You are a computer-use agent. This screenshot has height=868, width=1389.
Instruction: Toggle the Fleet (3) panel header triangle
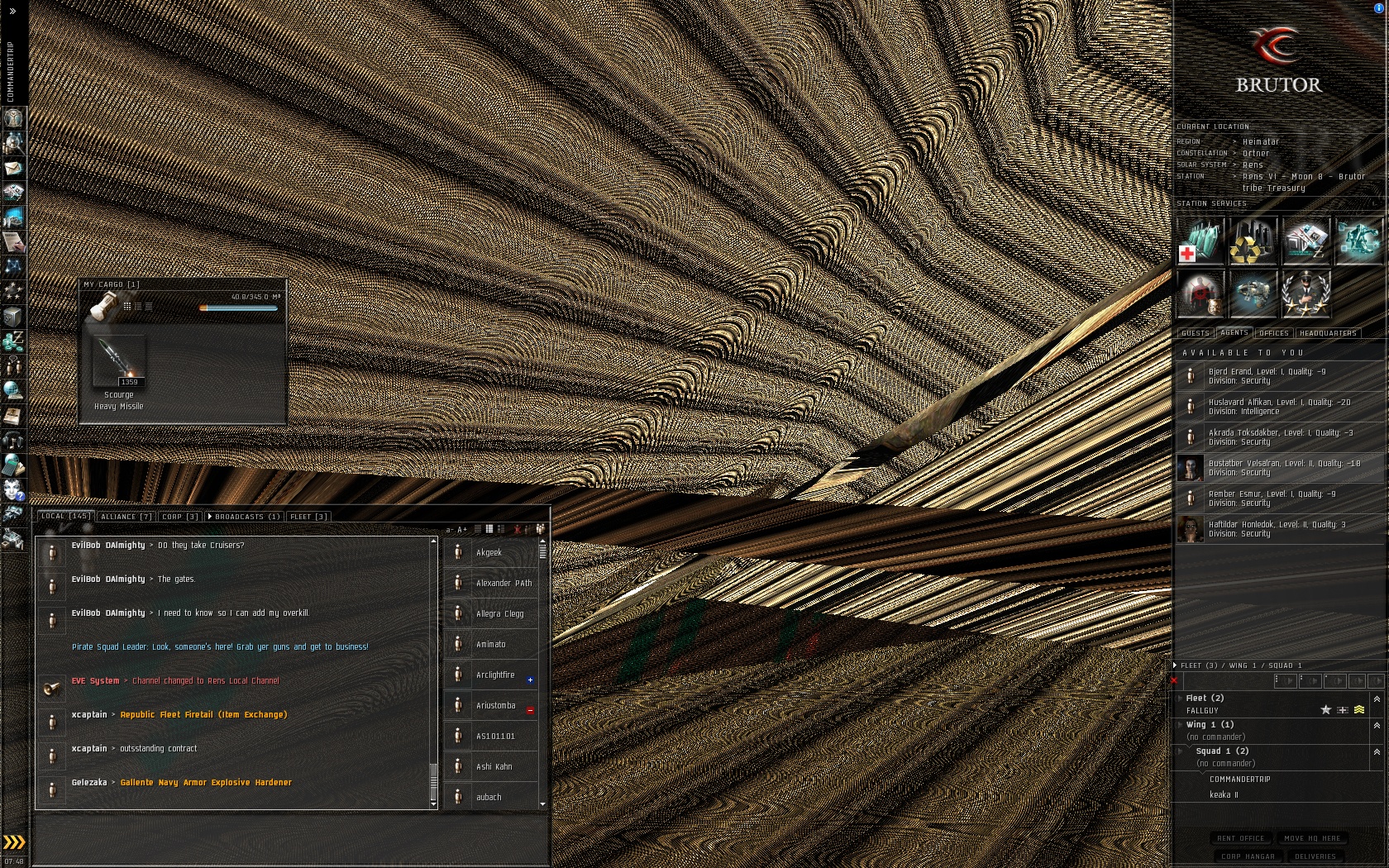click(1175, 665)
